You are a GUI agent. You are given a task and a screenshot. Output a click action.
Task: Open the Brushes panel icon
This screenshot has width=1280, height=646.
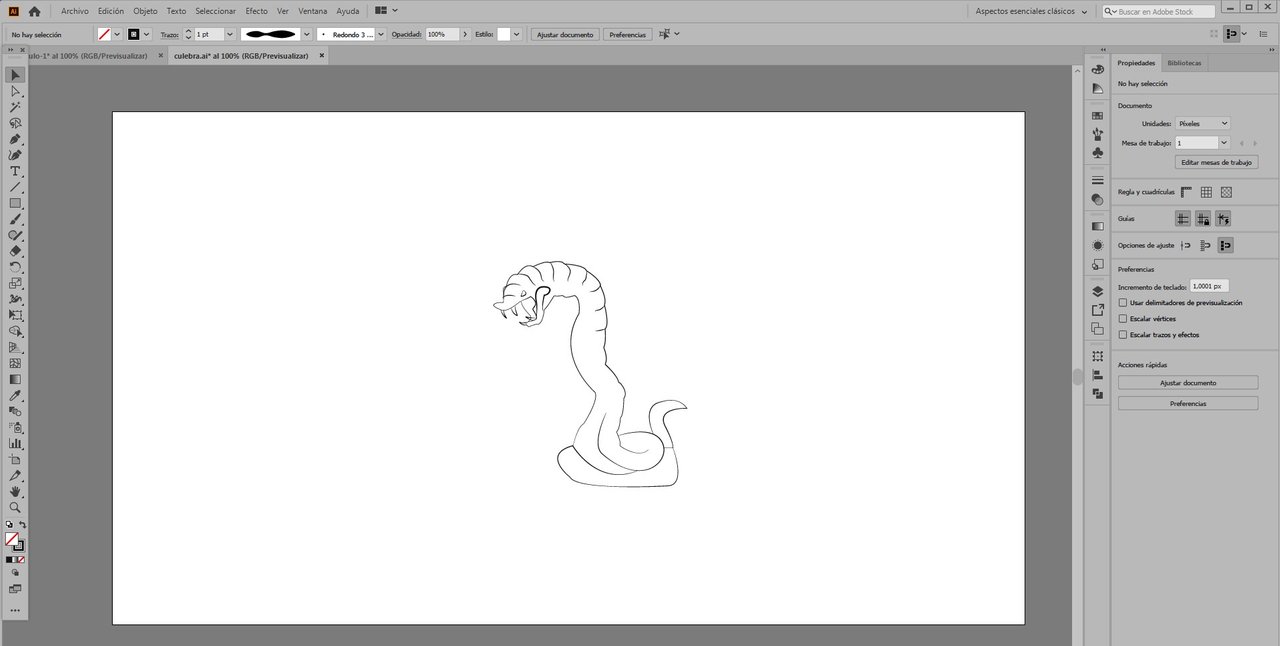point(1097,134)
